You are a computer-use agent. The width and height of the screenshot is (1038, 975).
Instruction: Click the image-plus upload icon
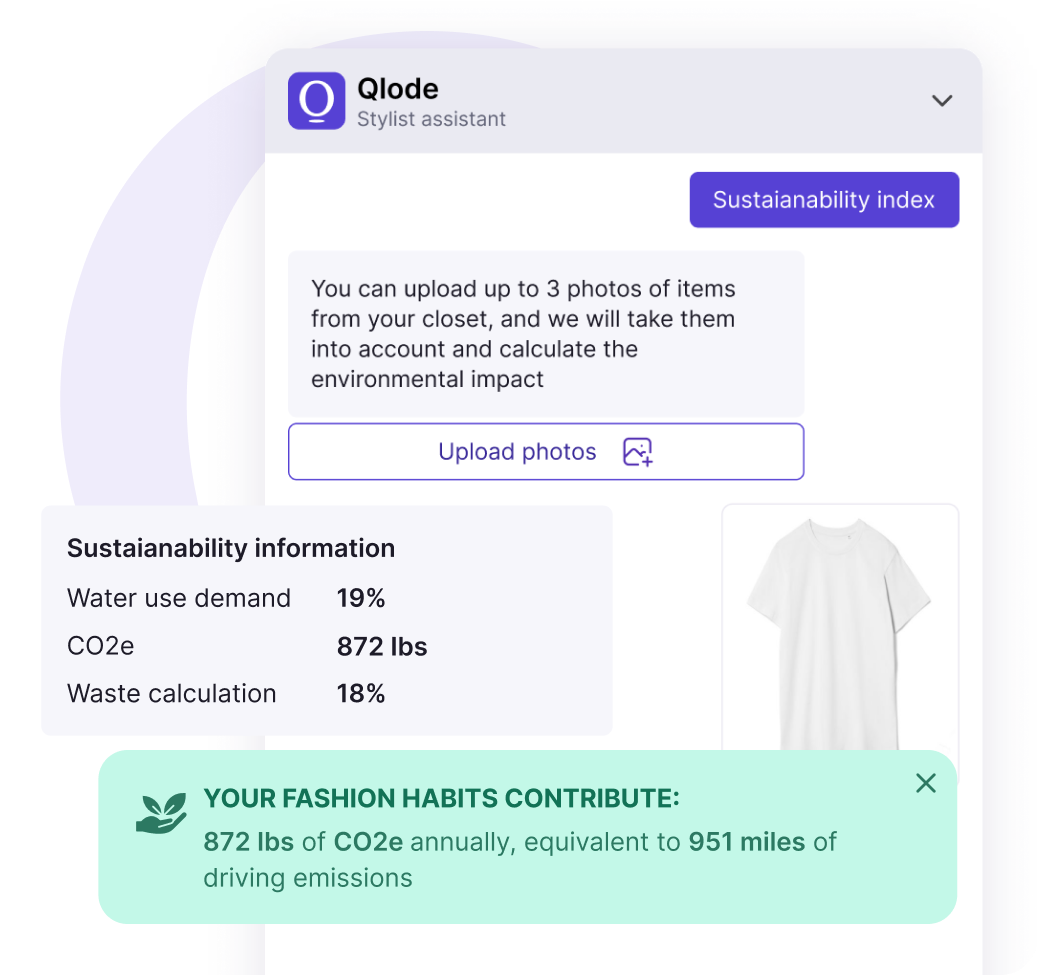pos(638,451)
